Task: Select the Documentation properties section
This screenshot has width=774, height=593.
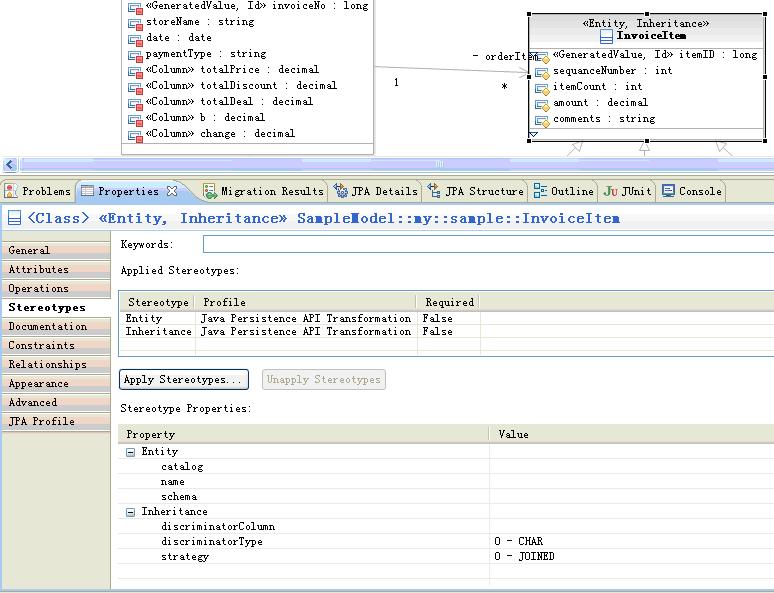Action: point(56,326)
